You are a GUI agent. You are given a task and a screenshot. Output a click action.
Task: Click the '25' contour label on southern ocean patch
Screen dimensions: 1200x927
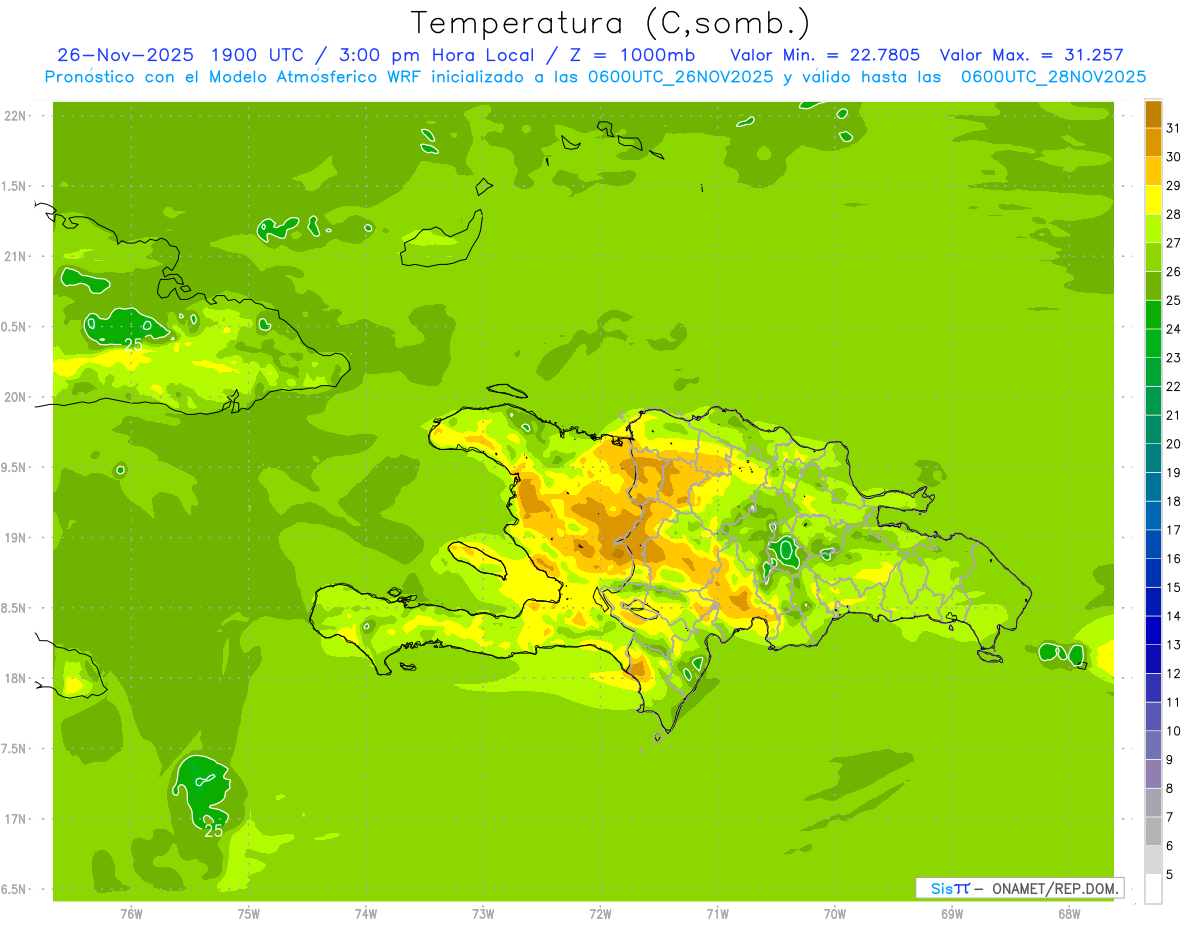(213, 830)
